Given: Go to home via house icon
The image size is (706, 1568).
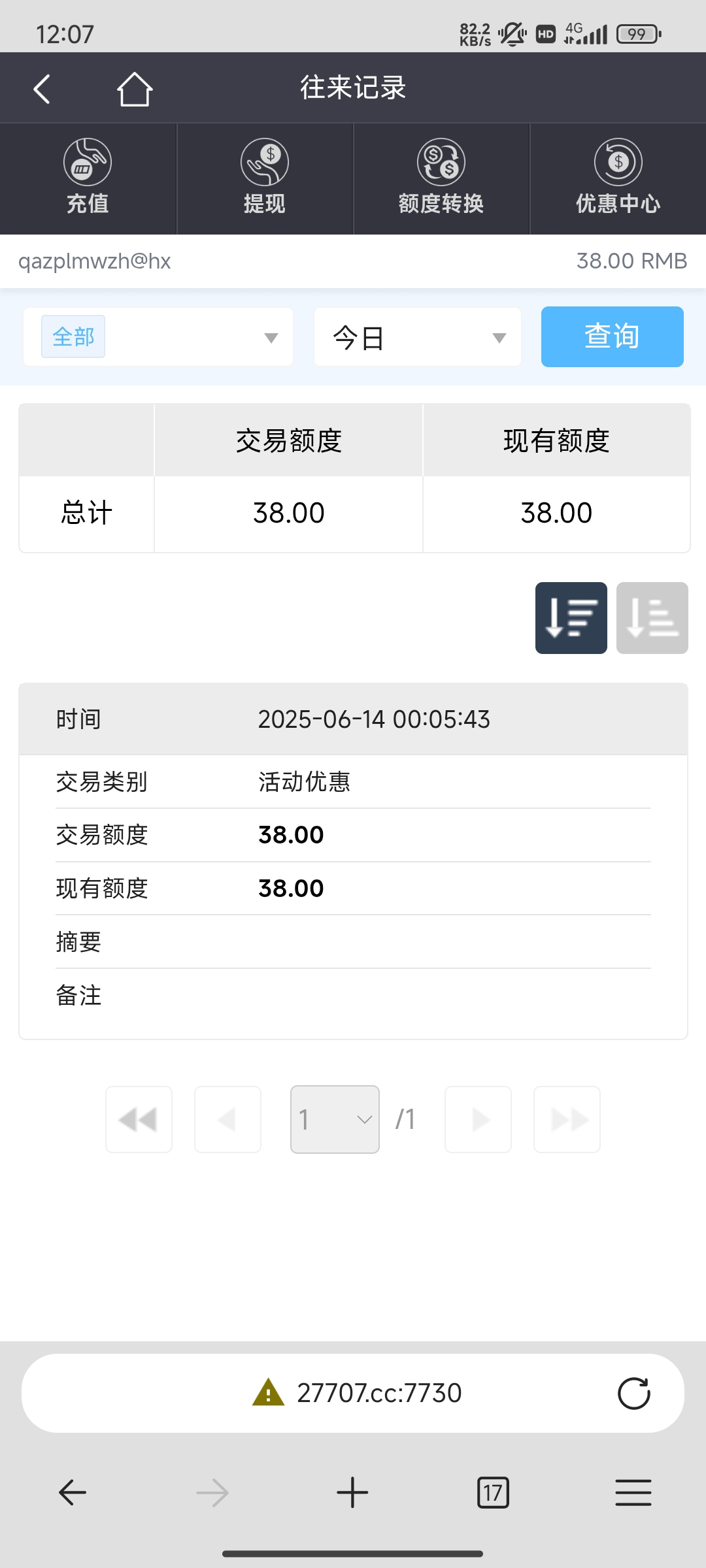Looking at the screenshot, I should click(x=135, y=89).
